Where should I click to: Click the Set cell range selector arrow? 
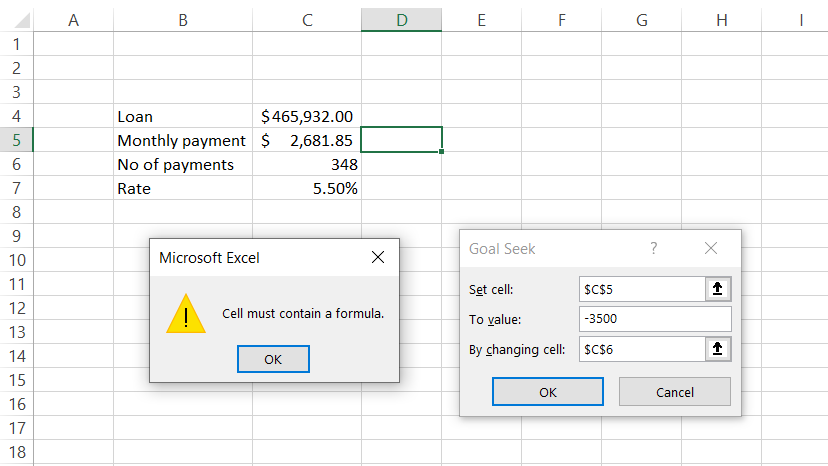pos(719,289)
